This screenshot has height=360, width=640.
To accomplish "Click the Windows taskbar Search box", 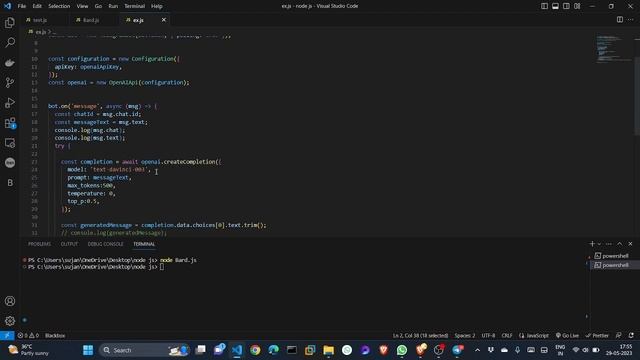I will click(144, 350).
